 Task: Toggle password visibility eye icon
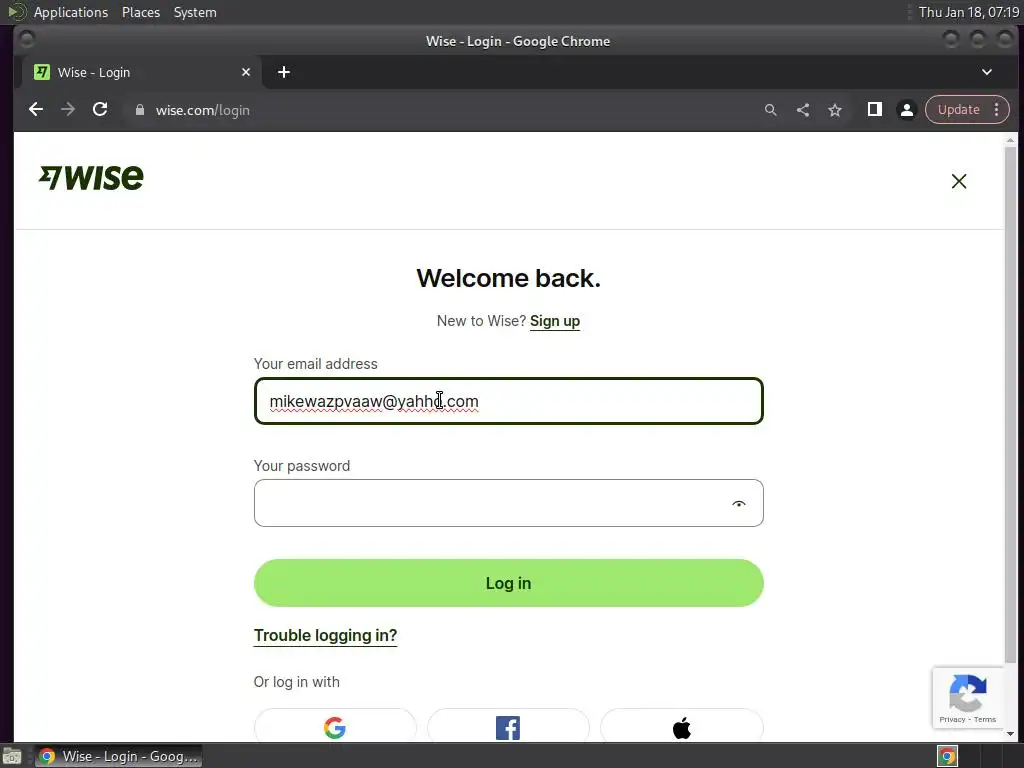739,504
